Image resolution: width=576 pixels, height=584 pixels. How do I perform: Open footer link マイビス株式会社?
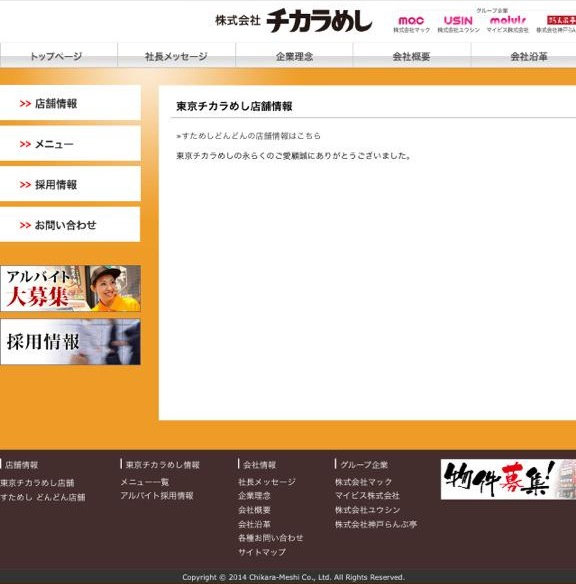pos(367,496)
